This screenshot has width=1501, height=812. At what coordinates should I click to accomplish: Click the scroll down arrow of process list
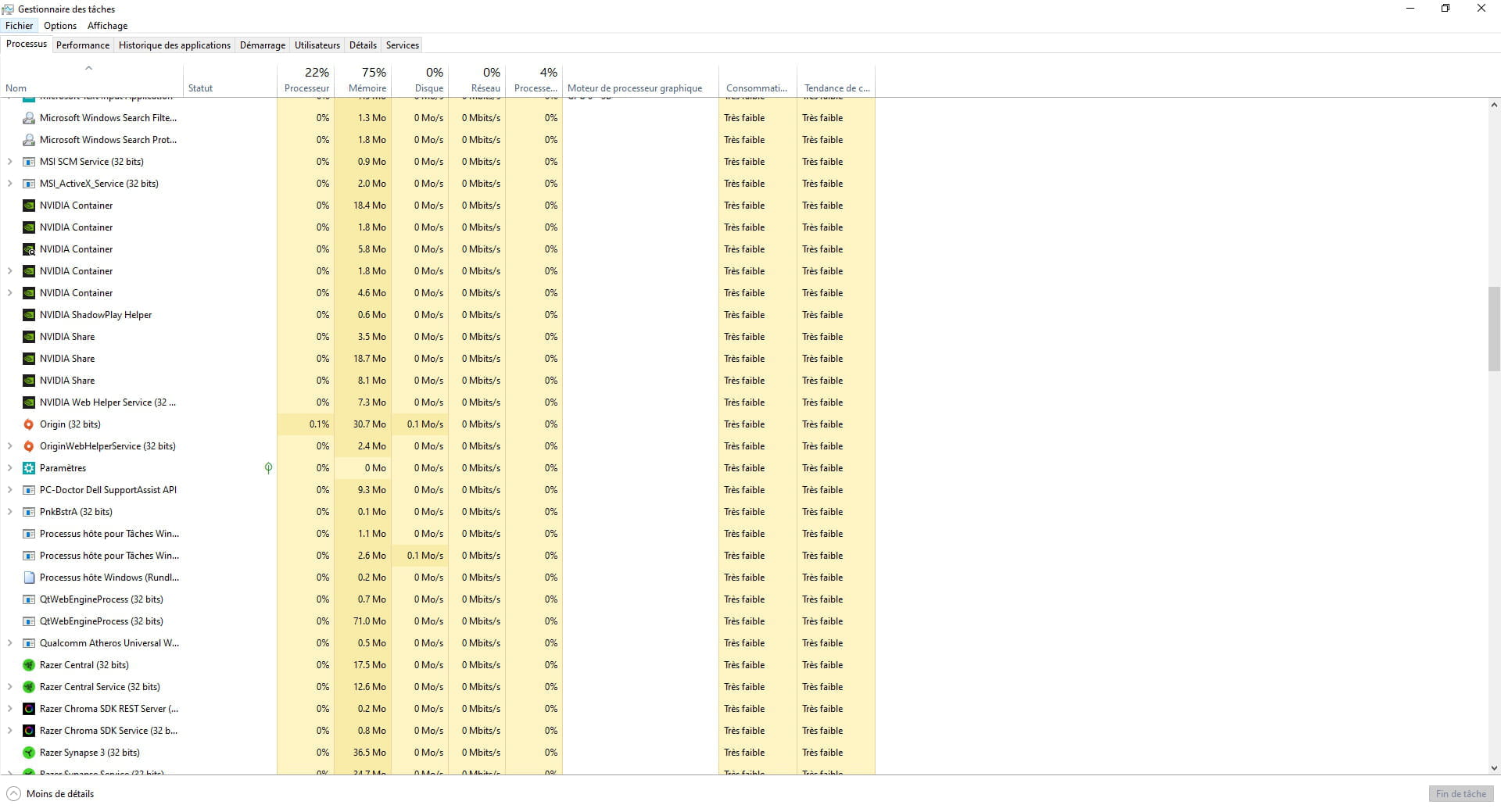[x=1494, y=768]
